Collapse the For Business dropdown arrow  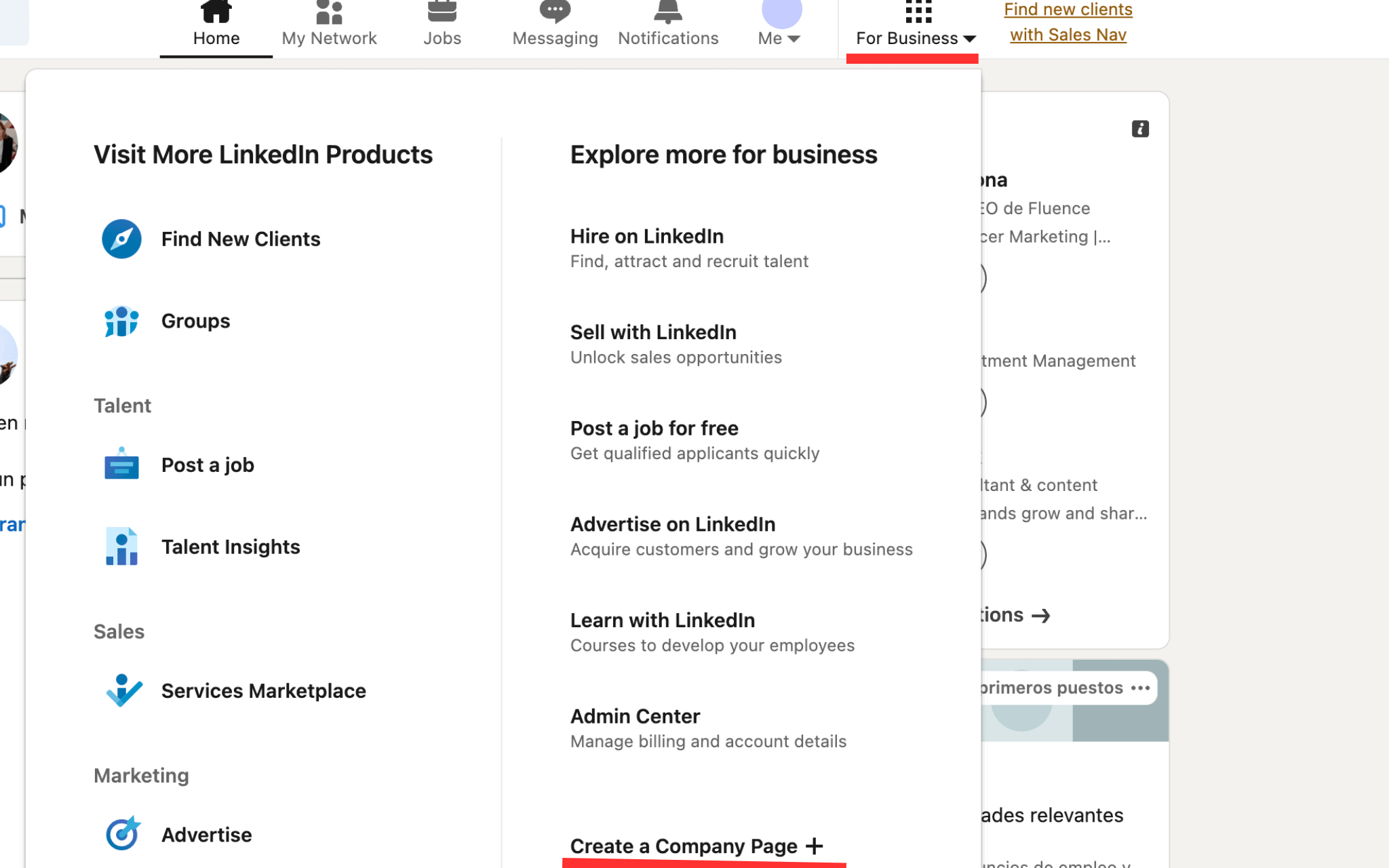click(970, 39)
